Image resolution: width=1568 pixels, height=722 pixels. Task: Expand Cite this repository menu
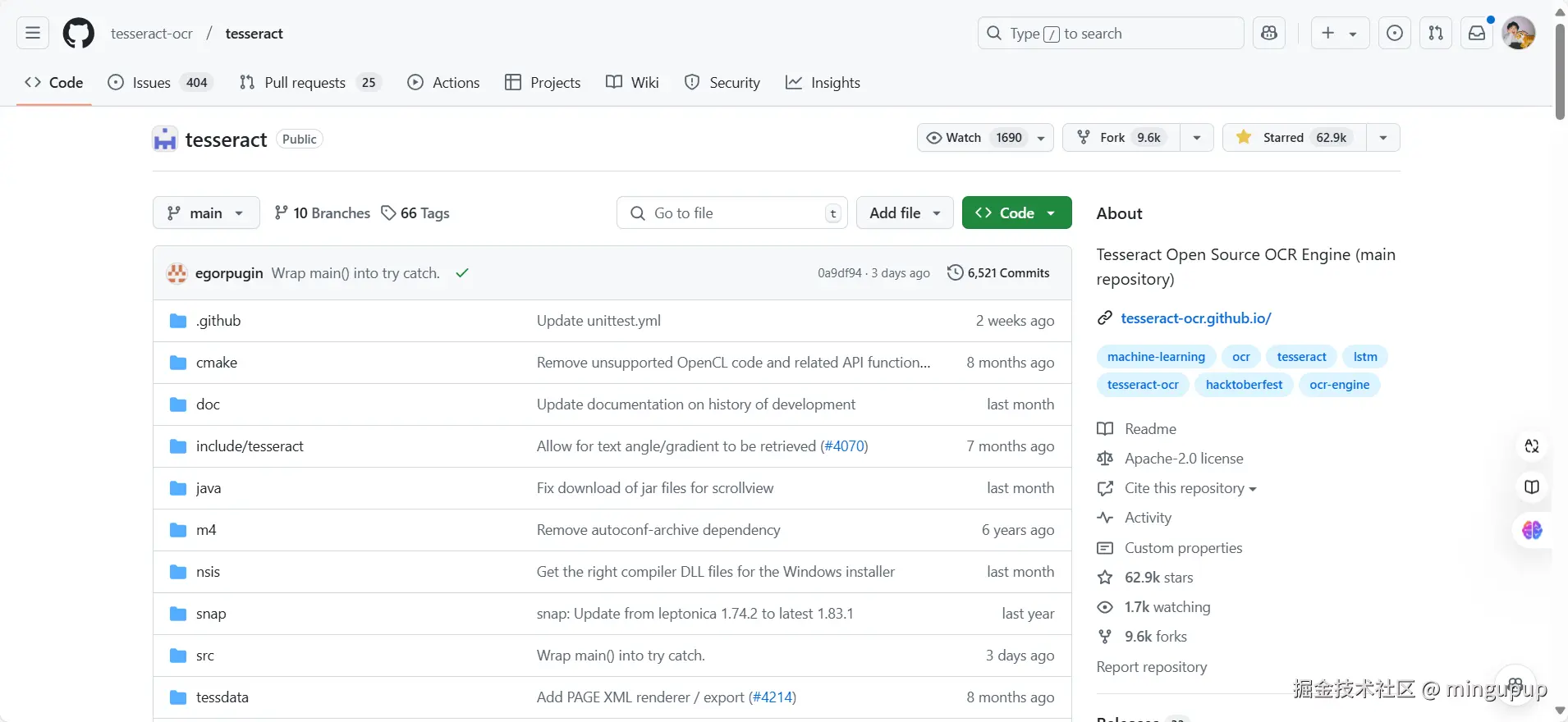tap(1190, 488)
